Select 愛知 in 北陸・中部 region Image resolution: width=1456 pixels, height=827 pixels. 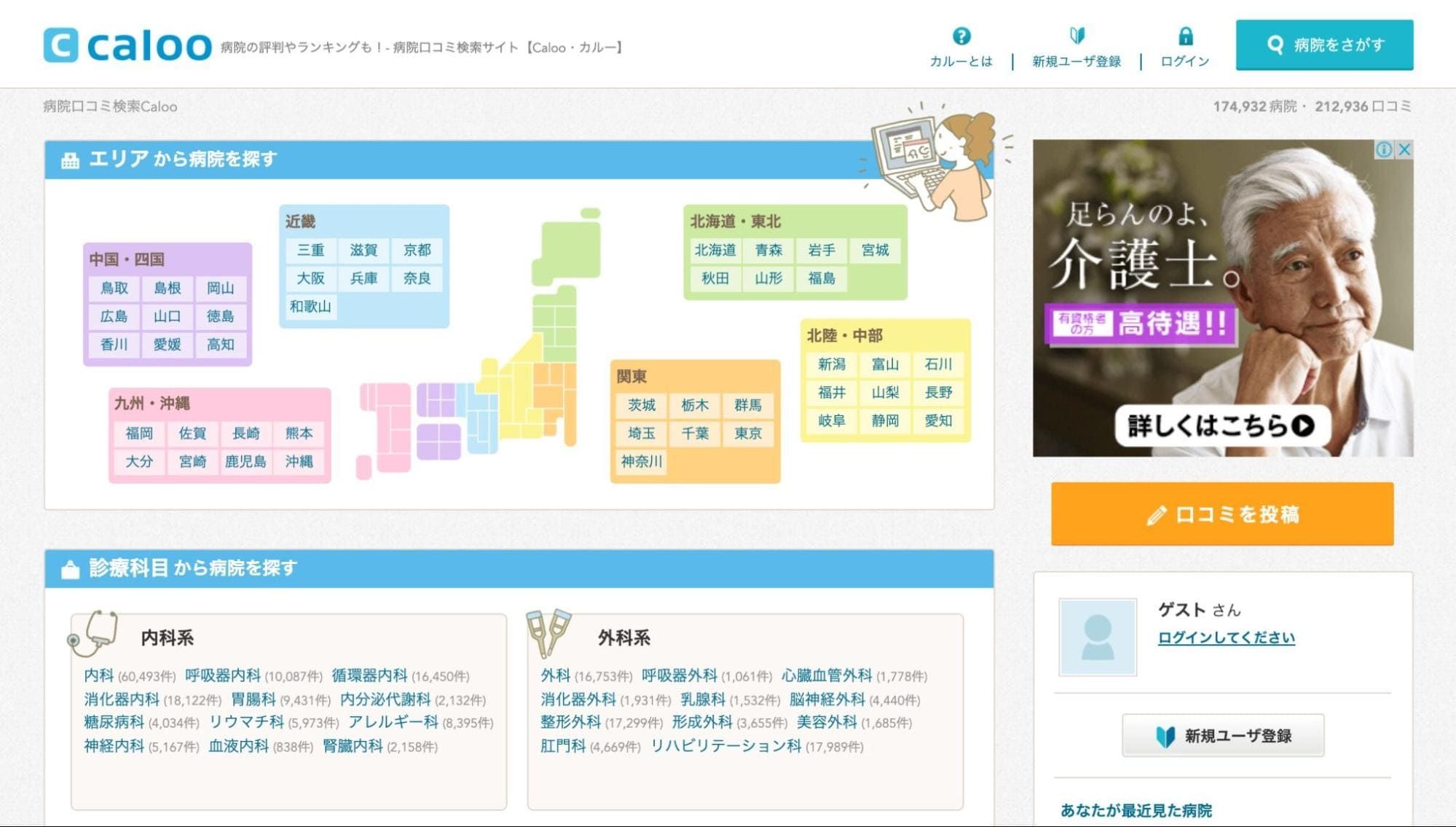point(938,420)
